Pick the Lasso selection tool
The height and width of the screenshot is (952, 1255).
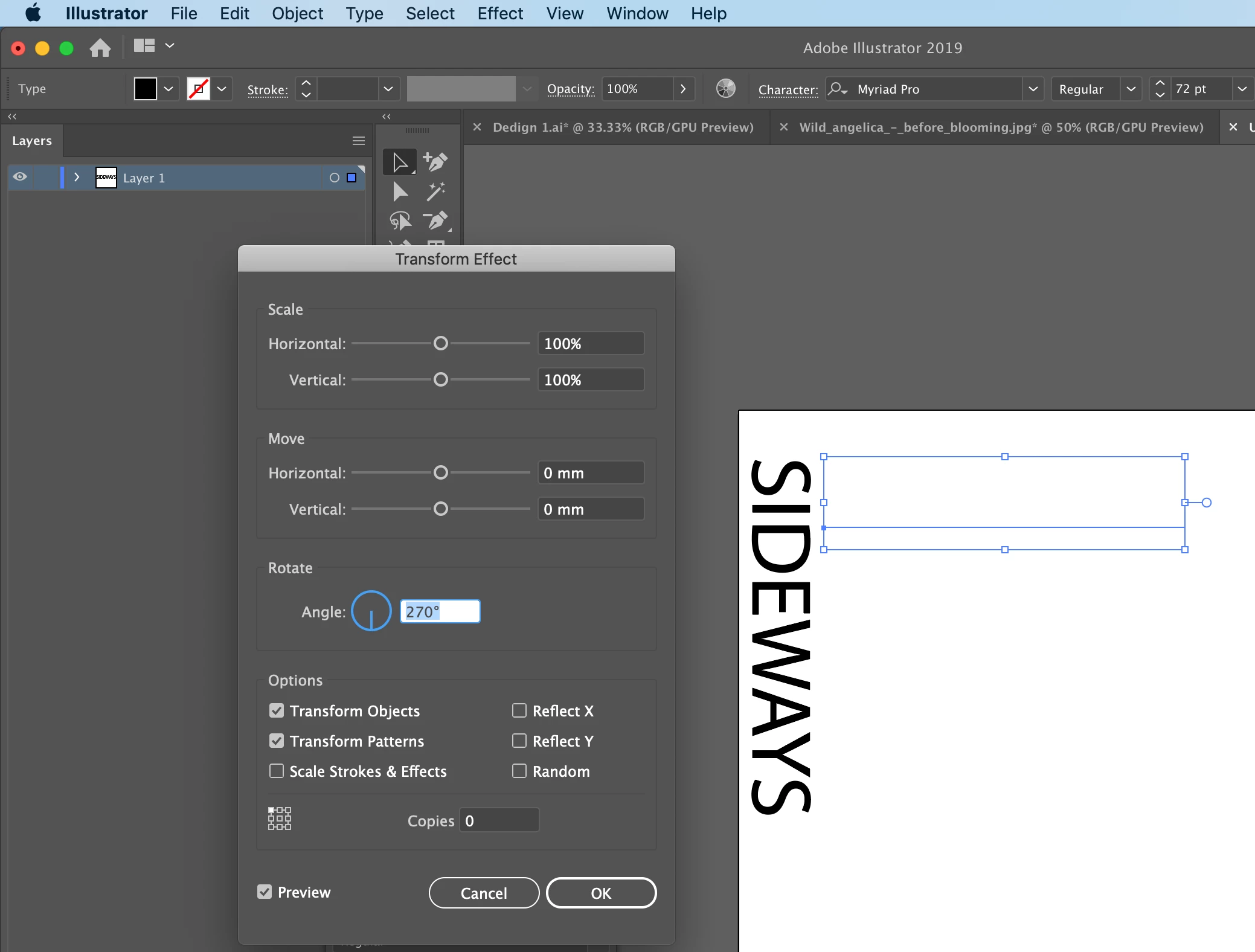(x=400, y=220)
